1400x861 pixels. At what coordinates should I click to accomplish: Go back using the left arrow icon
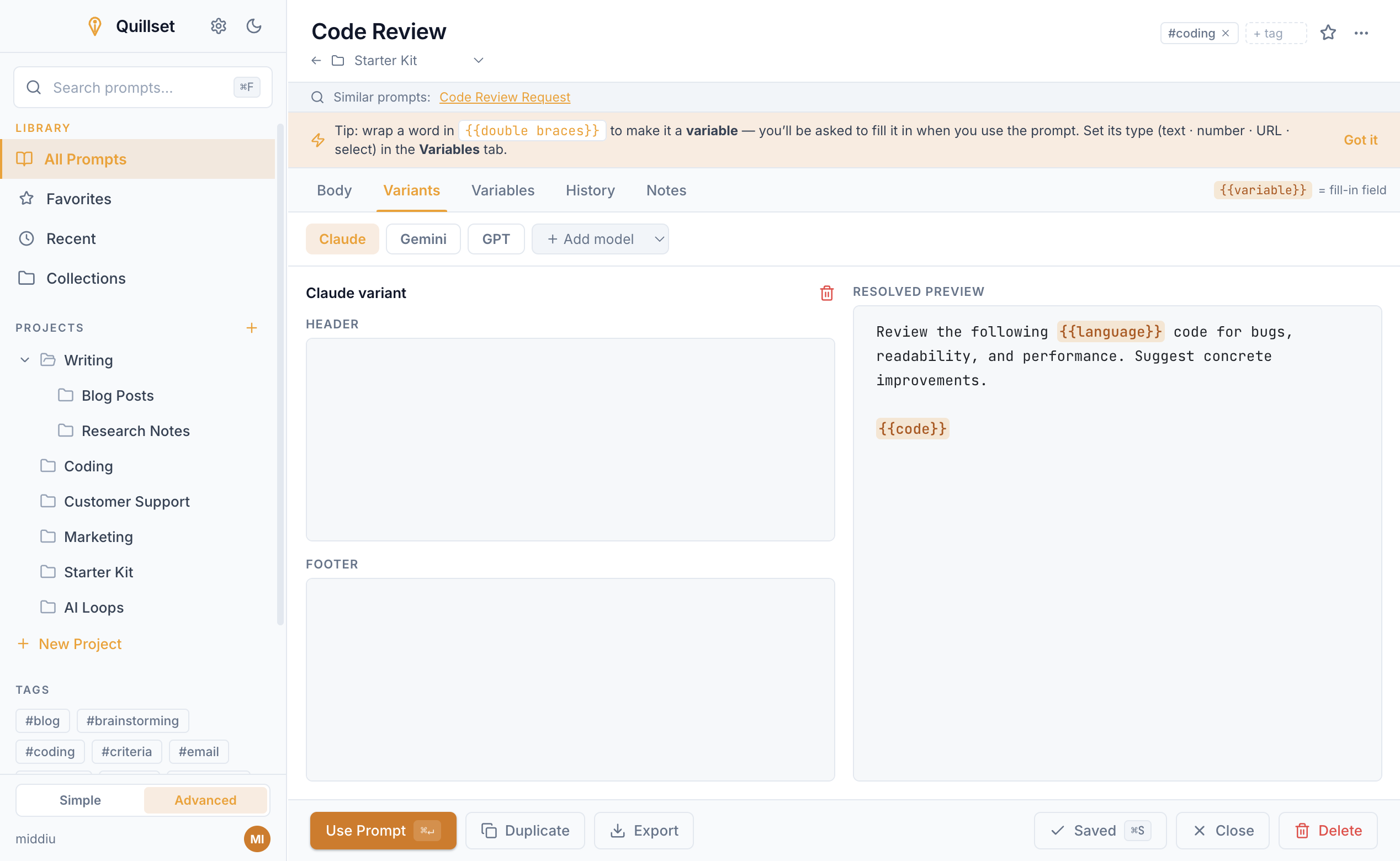pyautogui.click(x=316, y=60)
